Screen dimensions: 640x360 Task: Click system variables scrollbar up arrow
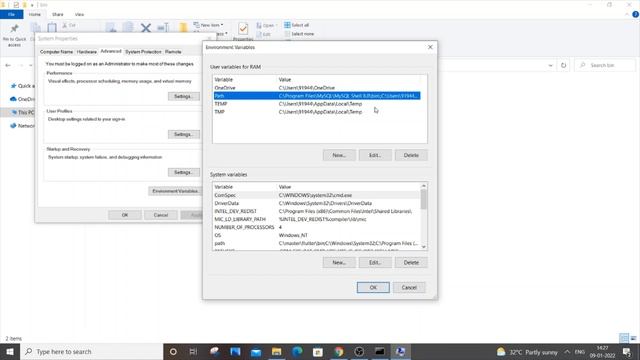(x=424, y=186)
